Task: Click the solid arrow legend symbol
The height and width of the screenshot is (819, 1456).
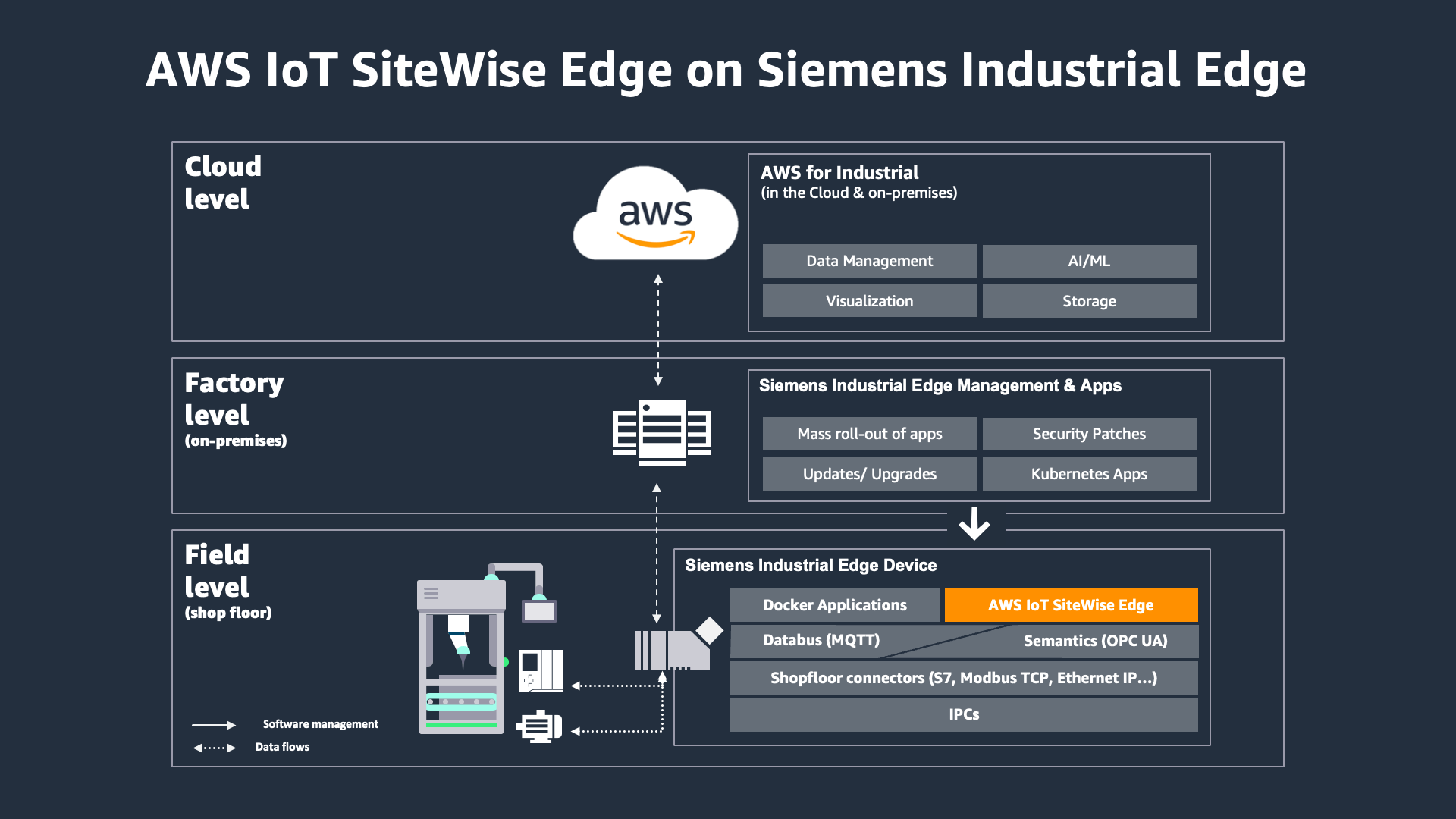Action: (214, 725)
